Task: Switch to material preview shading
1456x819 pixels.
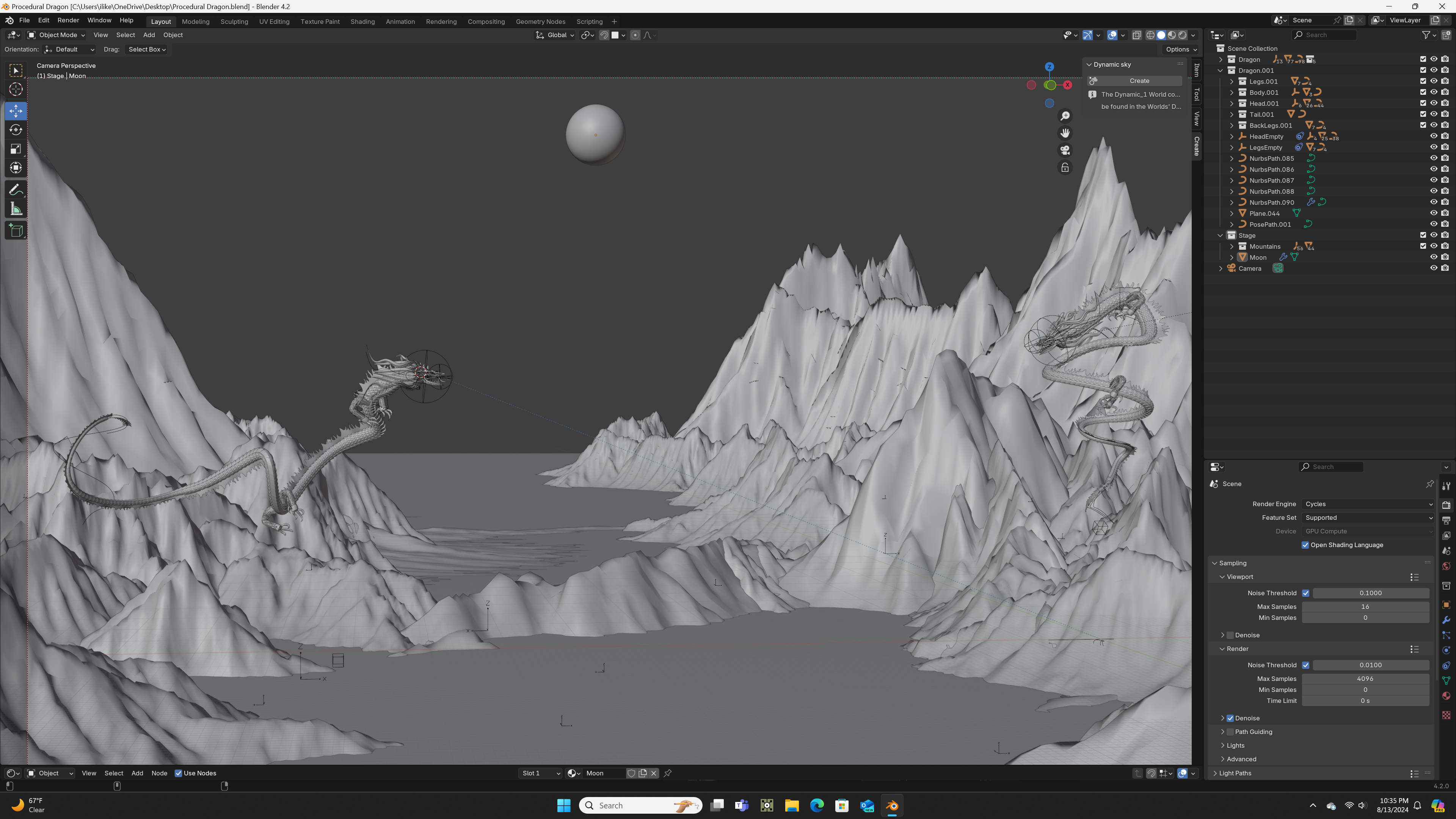Action: (1172, 35)
